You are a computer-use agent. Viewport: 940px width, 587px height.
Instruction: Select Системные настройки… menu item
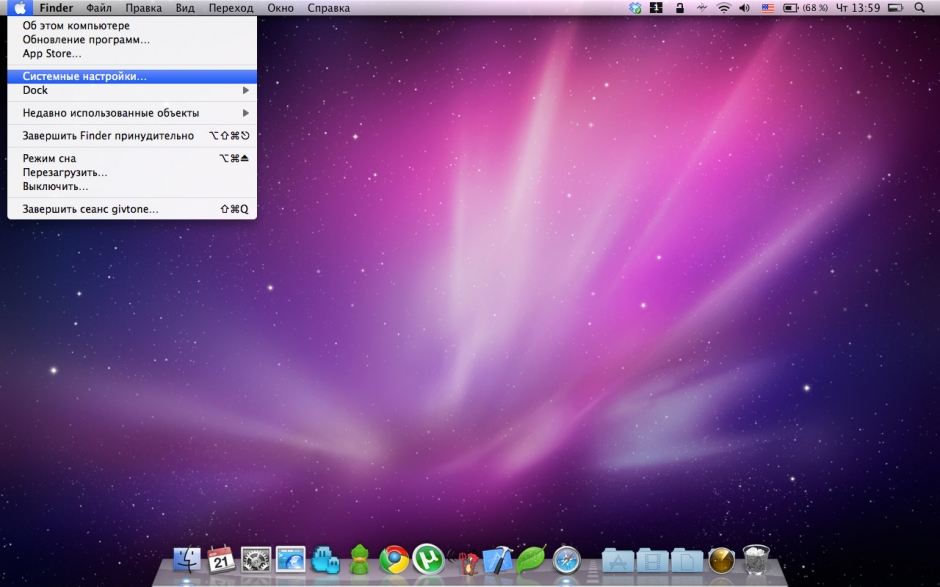(132, 76)
